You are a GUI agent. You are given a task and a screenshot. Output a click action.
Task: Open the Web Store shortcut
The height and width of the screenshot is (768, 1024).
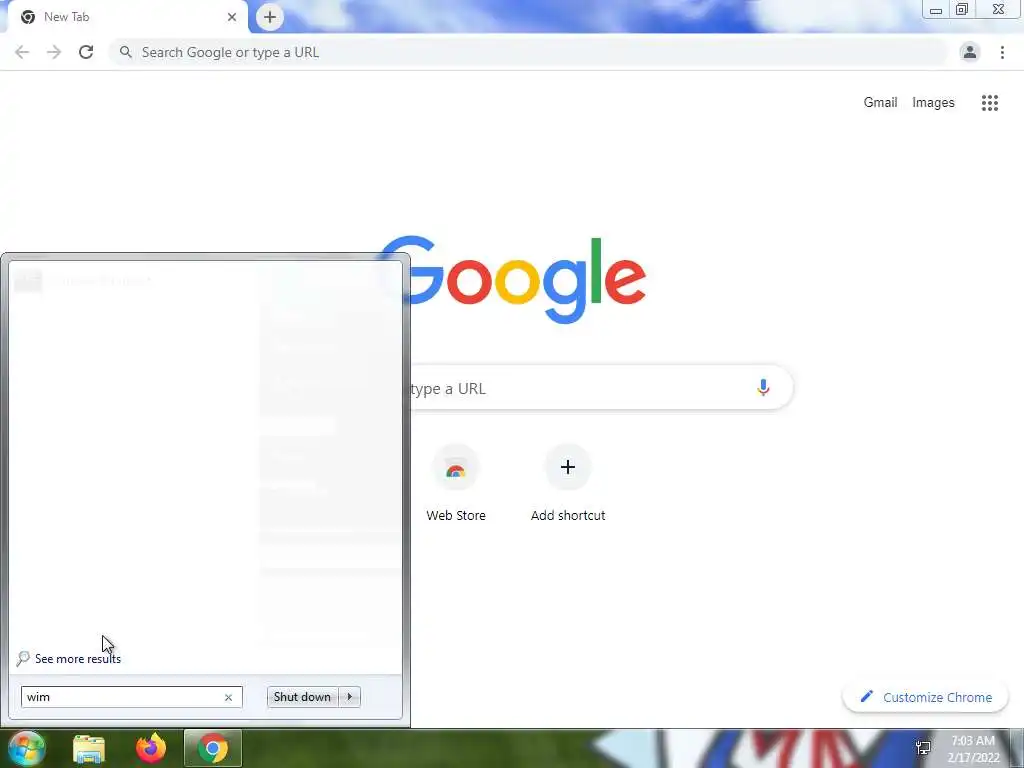456,483
